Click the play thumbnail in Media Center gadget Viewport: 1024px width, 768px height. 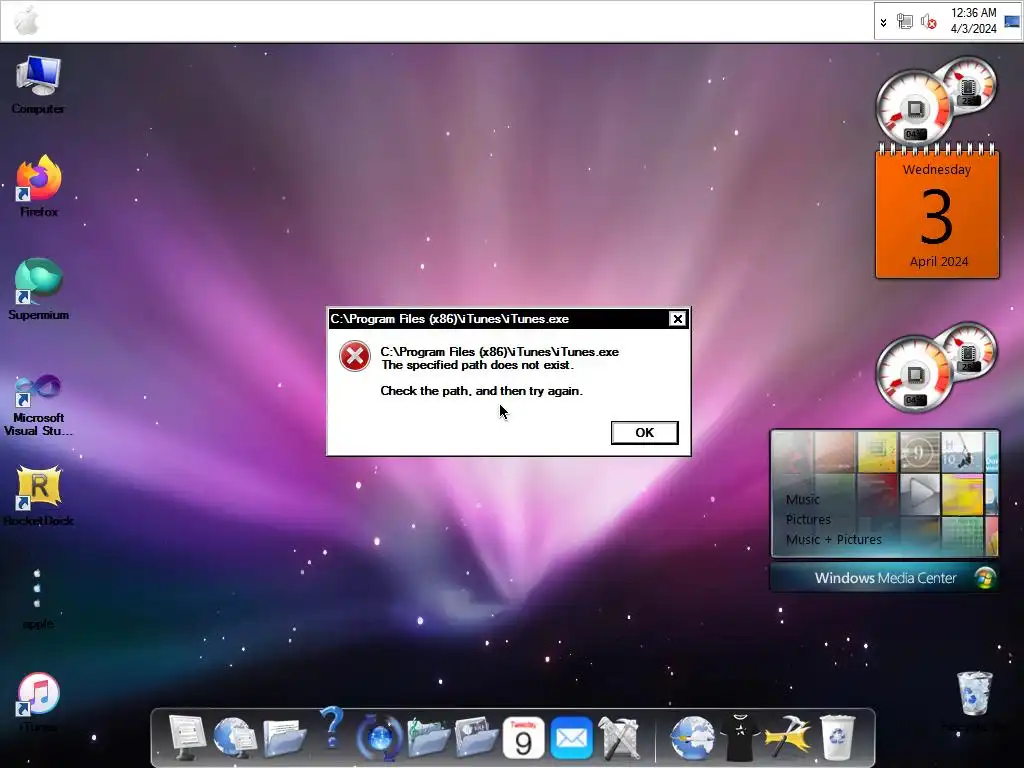pyautogui.click(x=920, y=494)
